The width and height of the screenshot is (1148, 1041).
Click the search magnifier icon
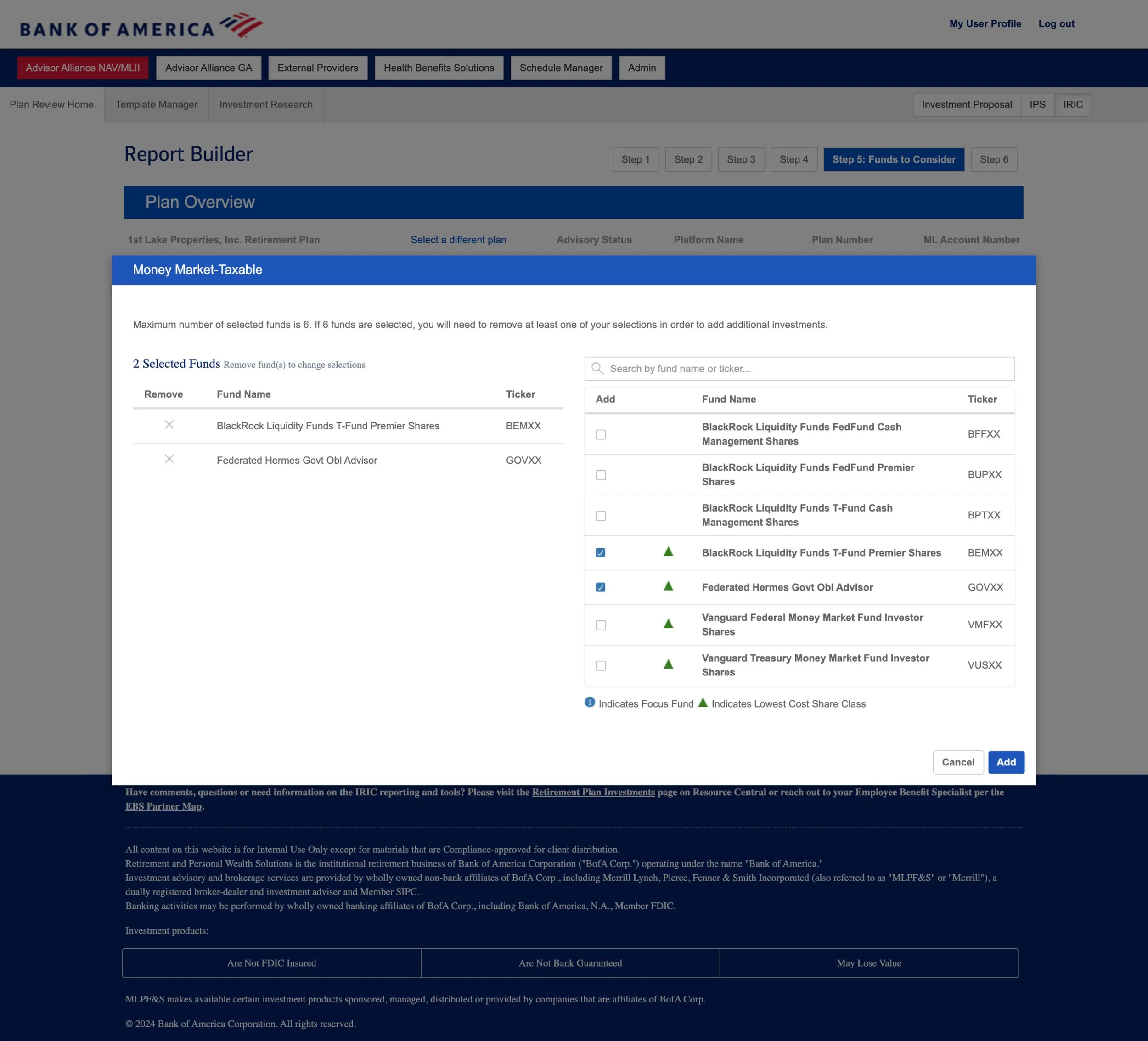click(597, 368)
